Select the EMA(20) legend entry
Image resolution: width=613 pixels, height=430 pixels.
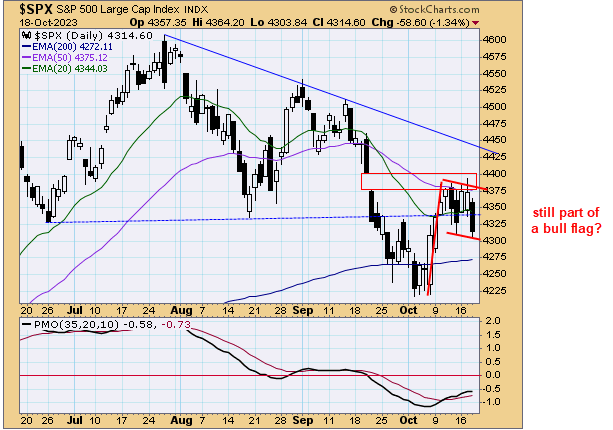pos(69,68)
